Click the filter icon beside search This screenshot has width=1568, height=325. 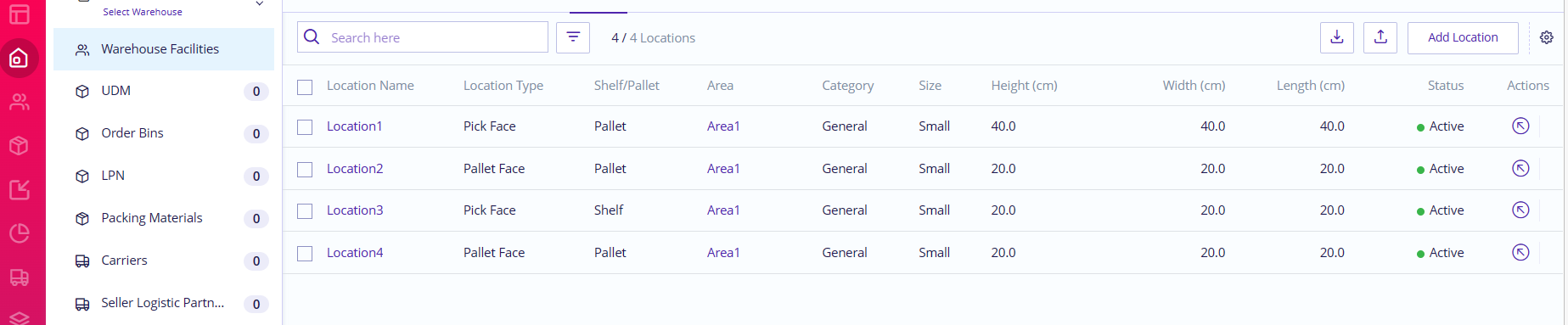(x=573, y=37)
